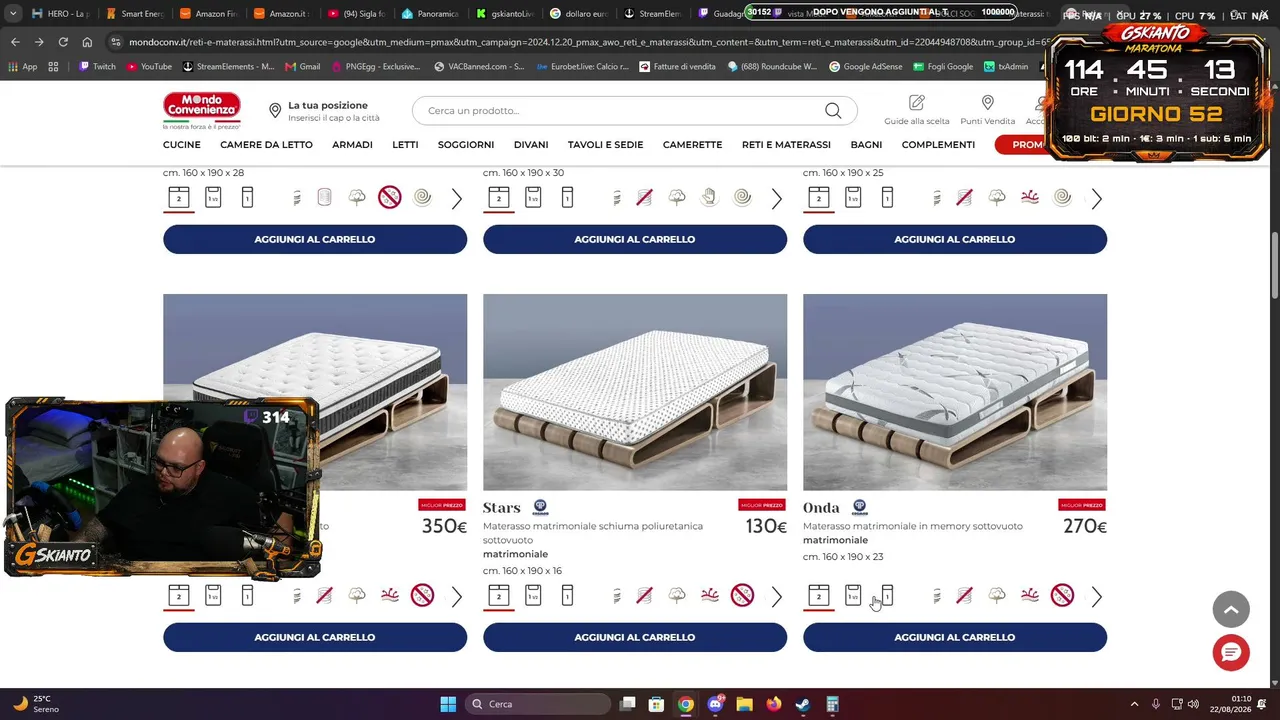The width and height of the screenshot is (1280, 720).
Task: Open Calculator from the taskbar
Action: (832, 704)
